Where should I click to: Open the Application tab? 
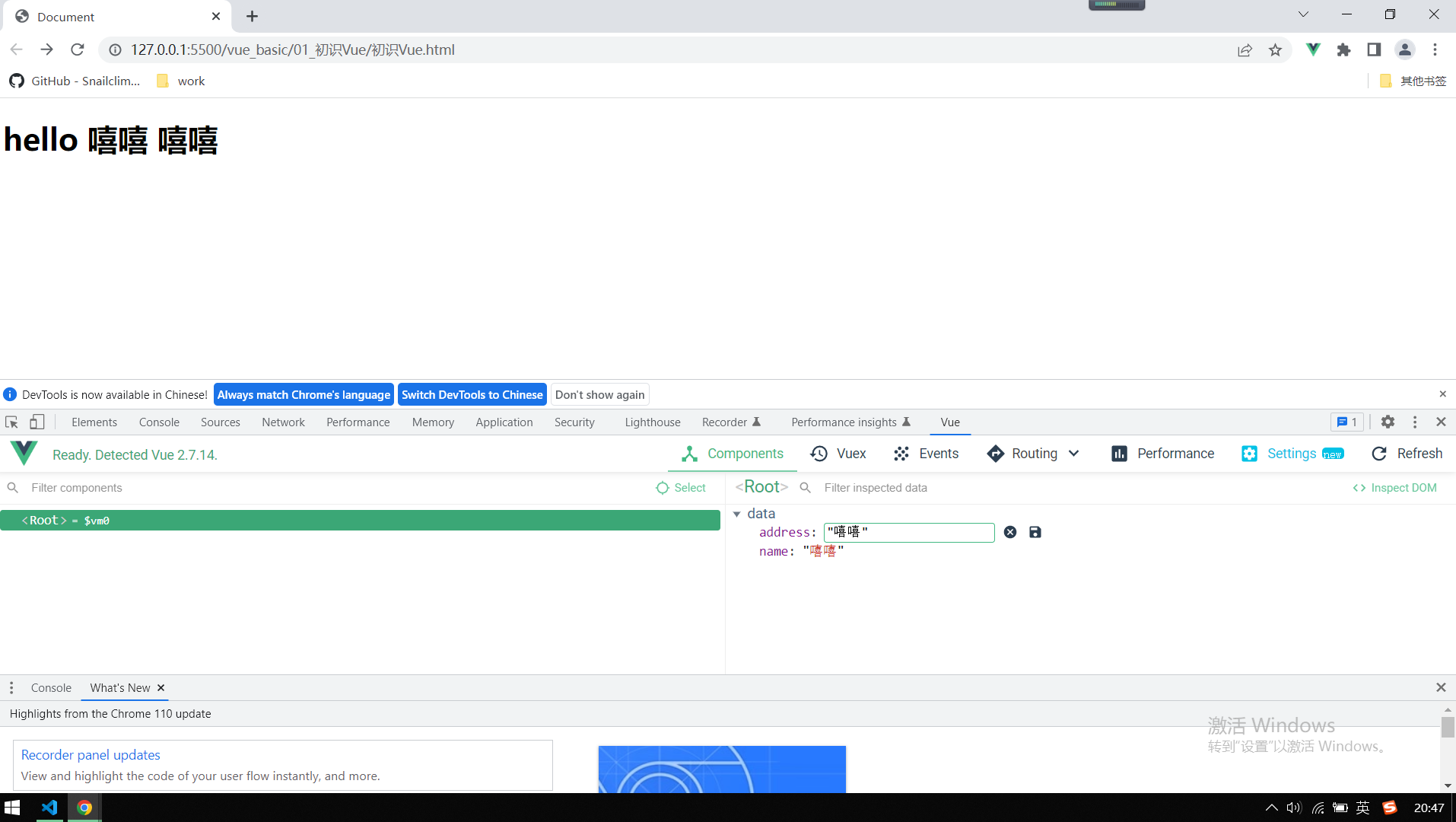tap(504, 422)
